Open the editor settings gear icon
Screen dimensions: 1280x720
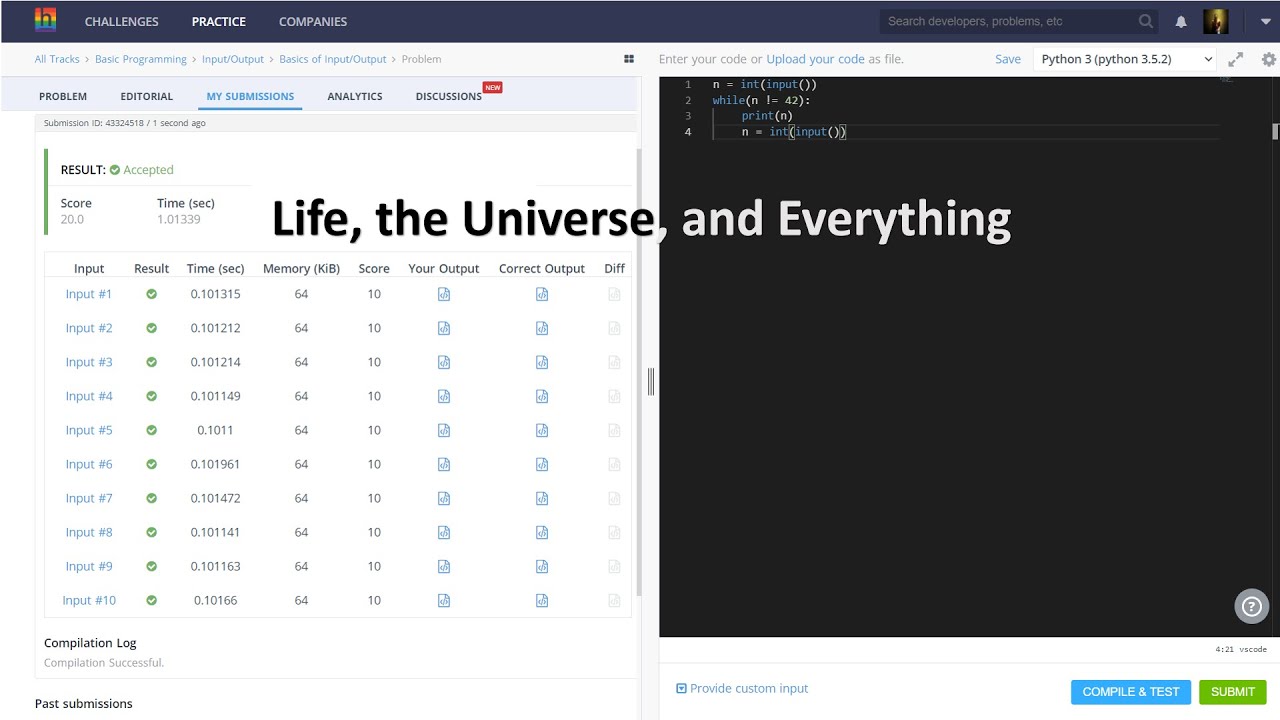point(1269,59)
